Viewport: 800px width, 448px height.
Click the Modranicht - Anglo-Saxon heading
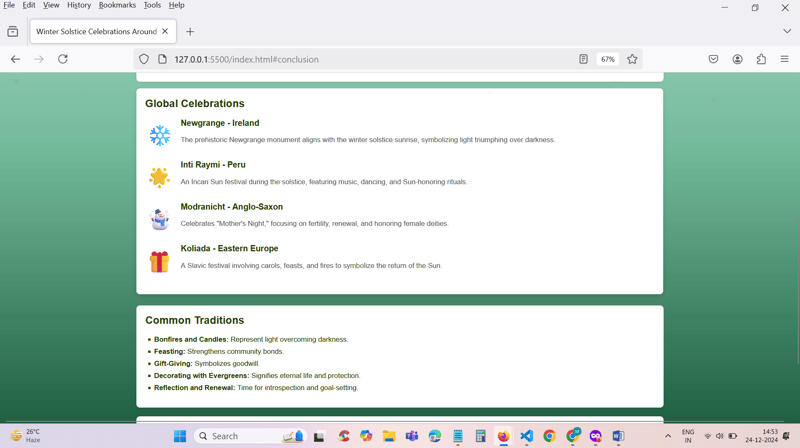(x=232, y=207)
